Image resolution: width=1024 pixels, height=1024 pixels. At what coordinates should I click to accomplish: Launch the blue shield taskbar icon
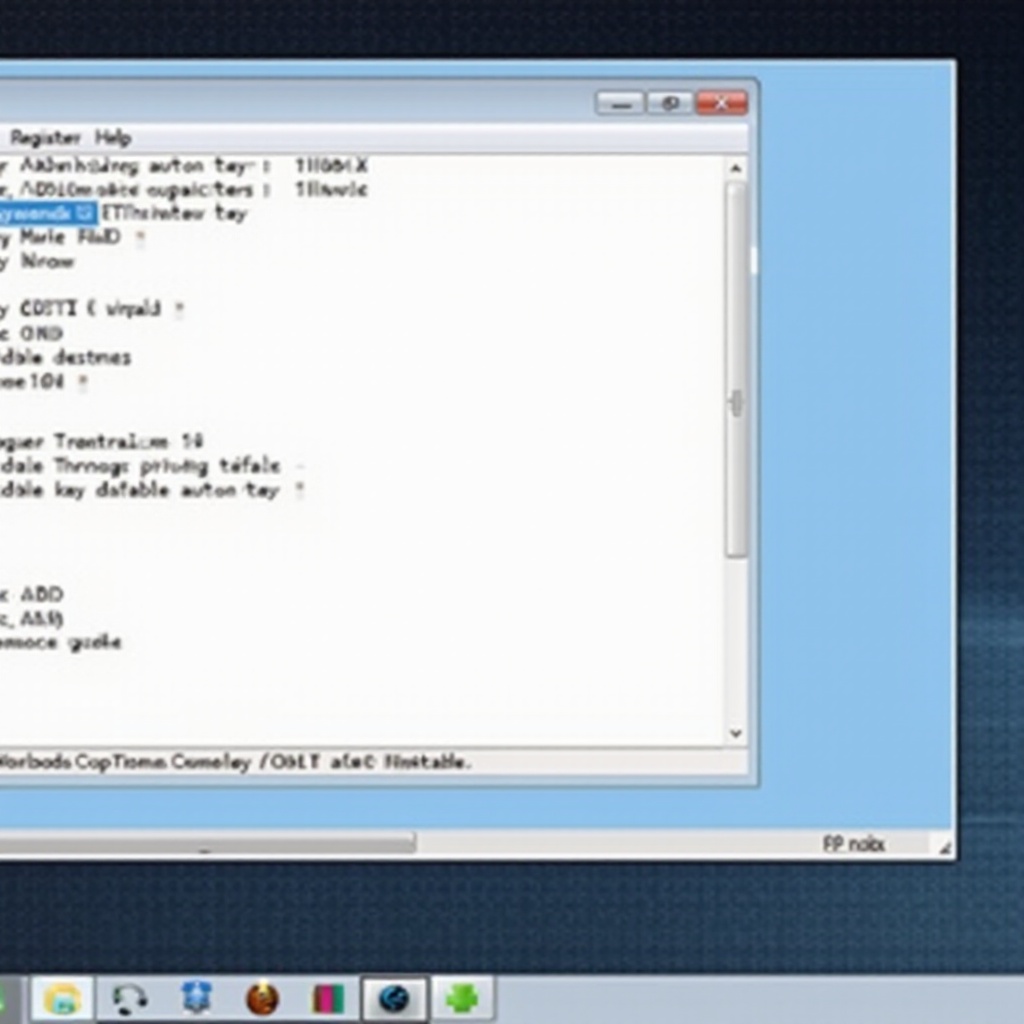point(196,998)
